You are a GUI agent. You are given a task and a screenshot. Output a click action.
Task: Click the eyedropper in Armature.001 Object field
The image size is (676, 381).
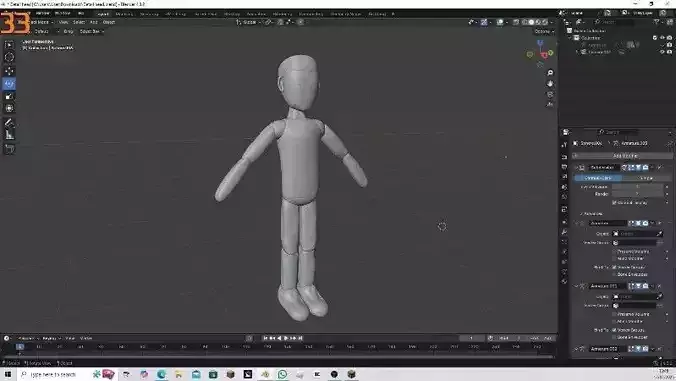pos(659,297)
